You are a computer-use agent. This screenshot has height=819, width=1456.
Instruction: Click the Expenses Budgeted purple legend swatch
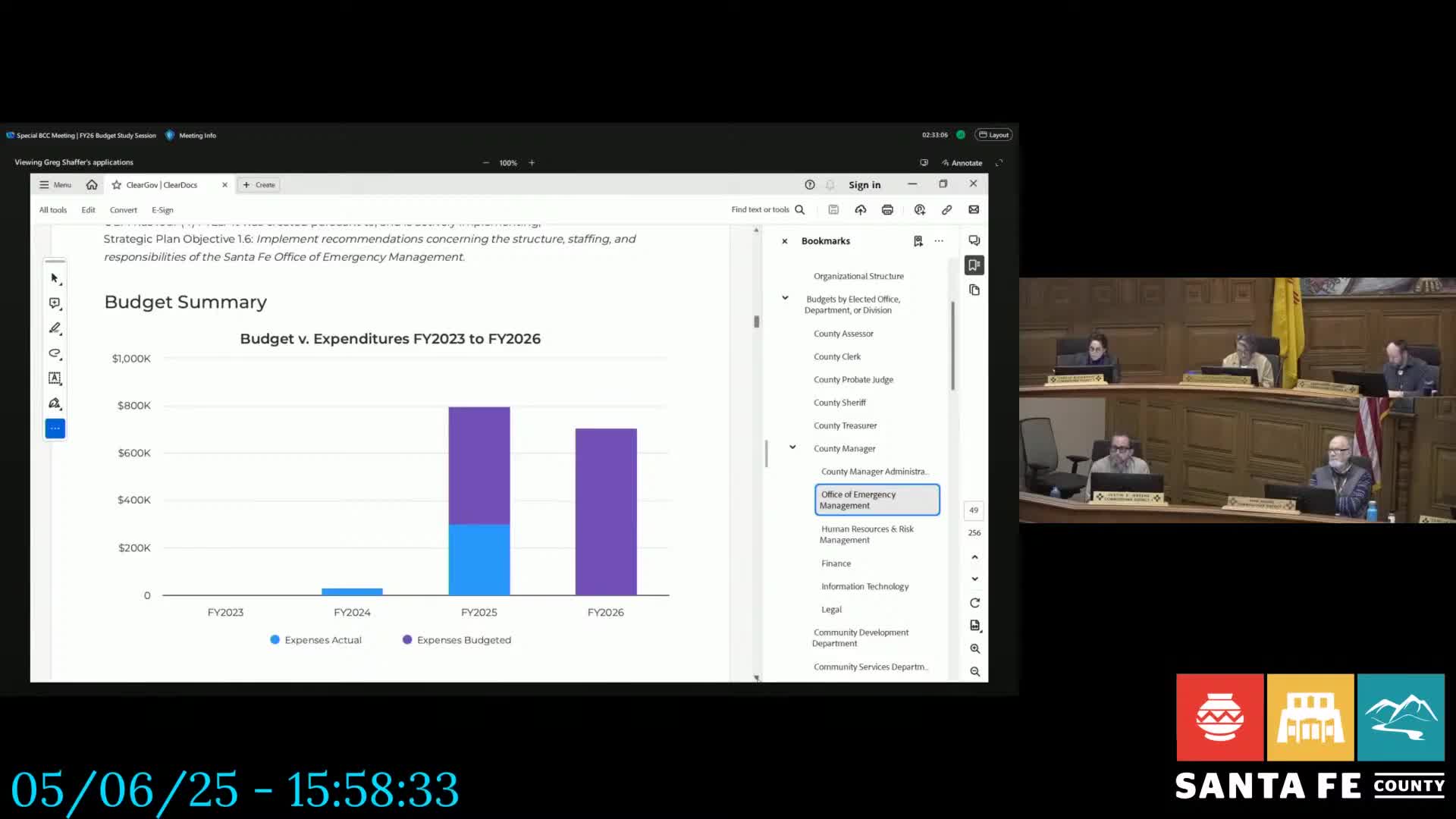point(407,640)
